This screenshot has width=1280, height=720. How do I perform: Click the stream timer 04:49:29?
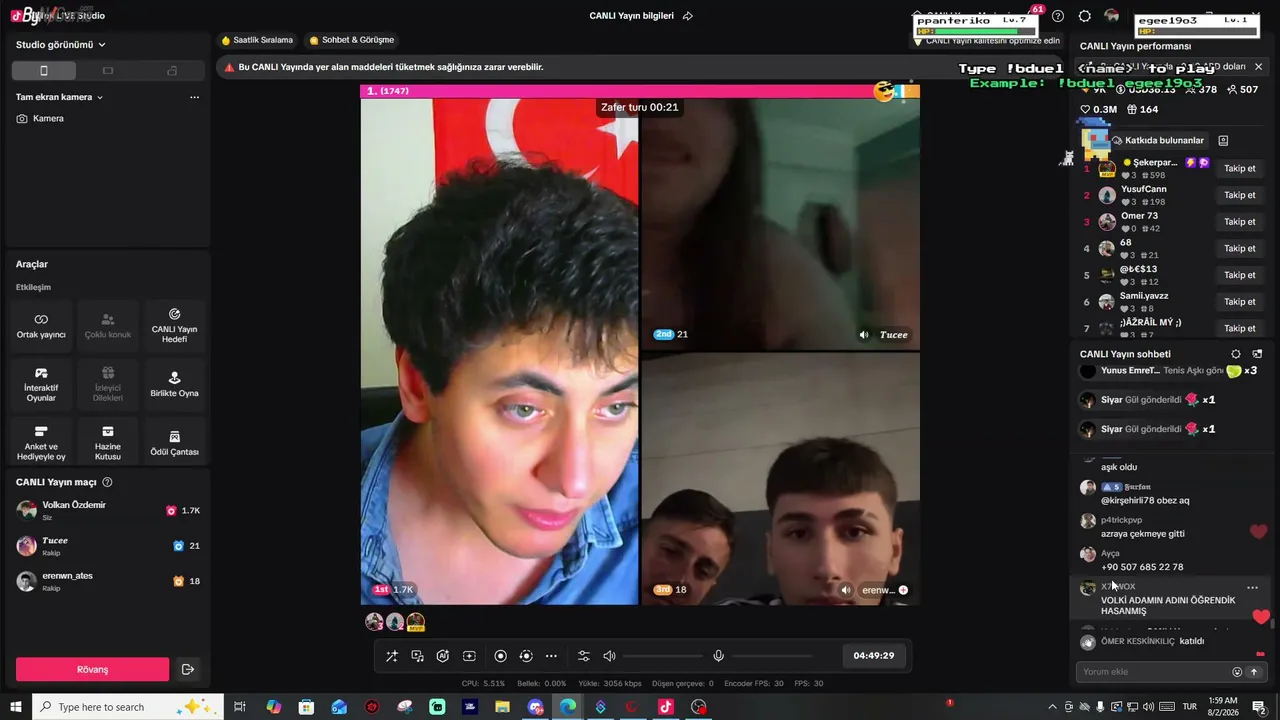pyautogui.click(x=874, y=656)
